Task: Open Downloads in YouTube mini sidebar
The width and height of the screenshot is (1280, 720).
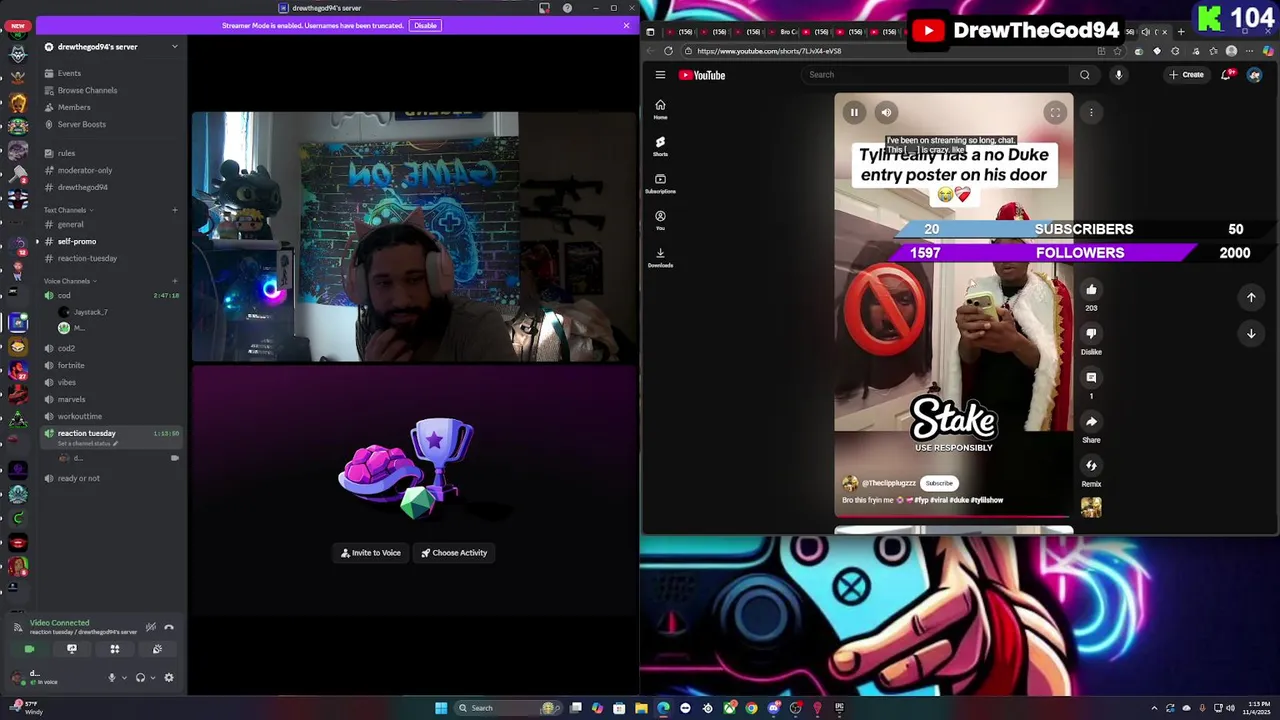Action: click(660, 257)
